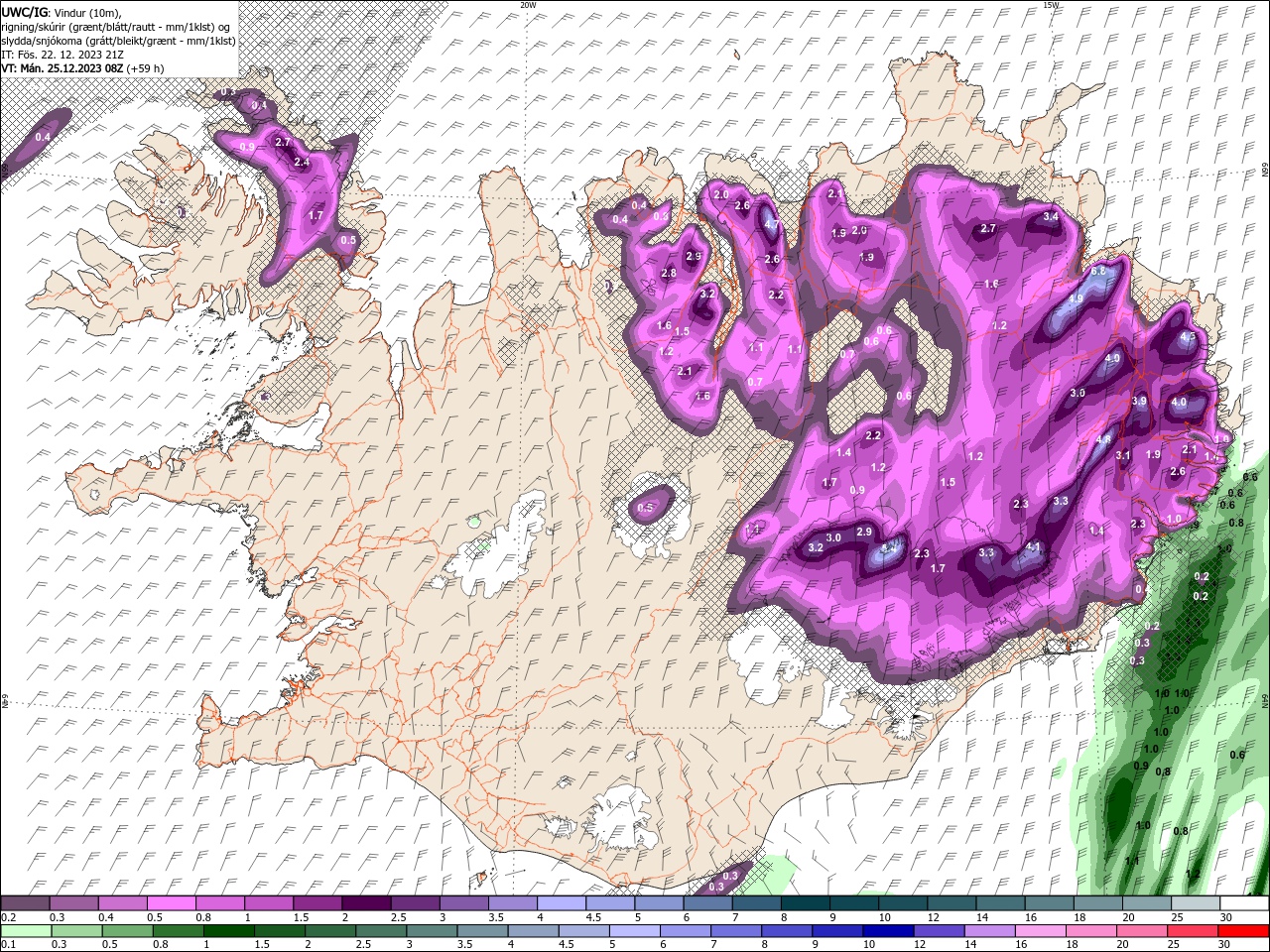Click the 4.5 snowfall value near the east coast

(1188, 337)
